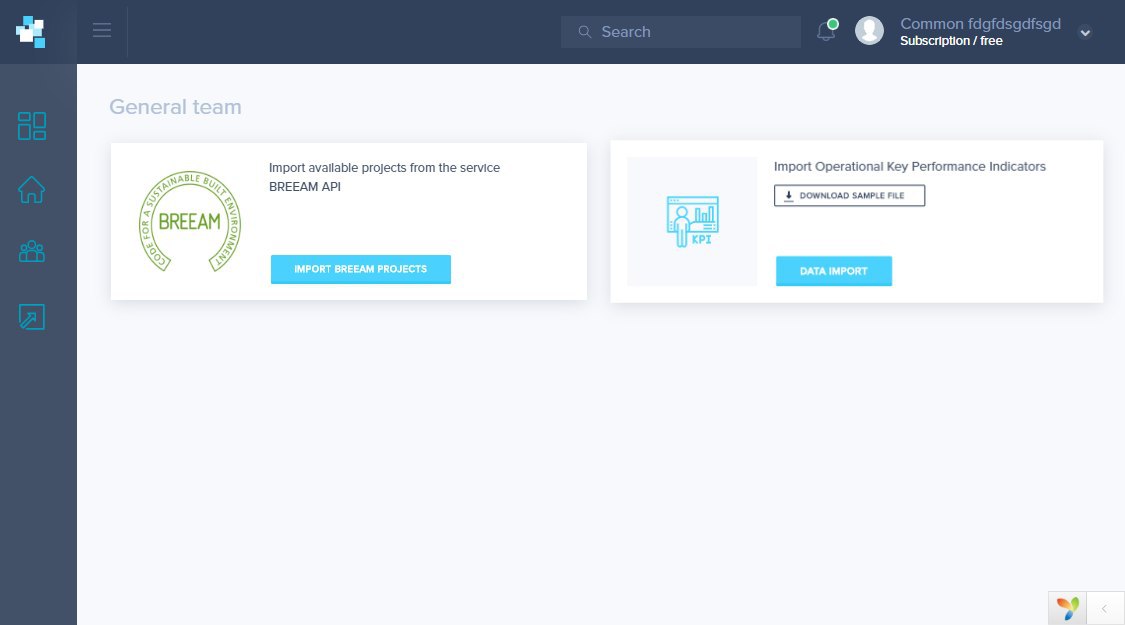Open the import arrow icon in sidebar

(32, 316)
